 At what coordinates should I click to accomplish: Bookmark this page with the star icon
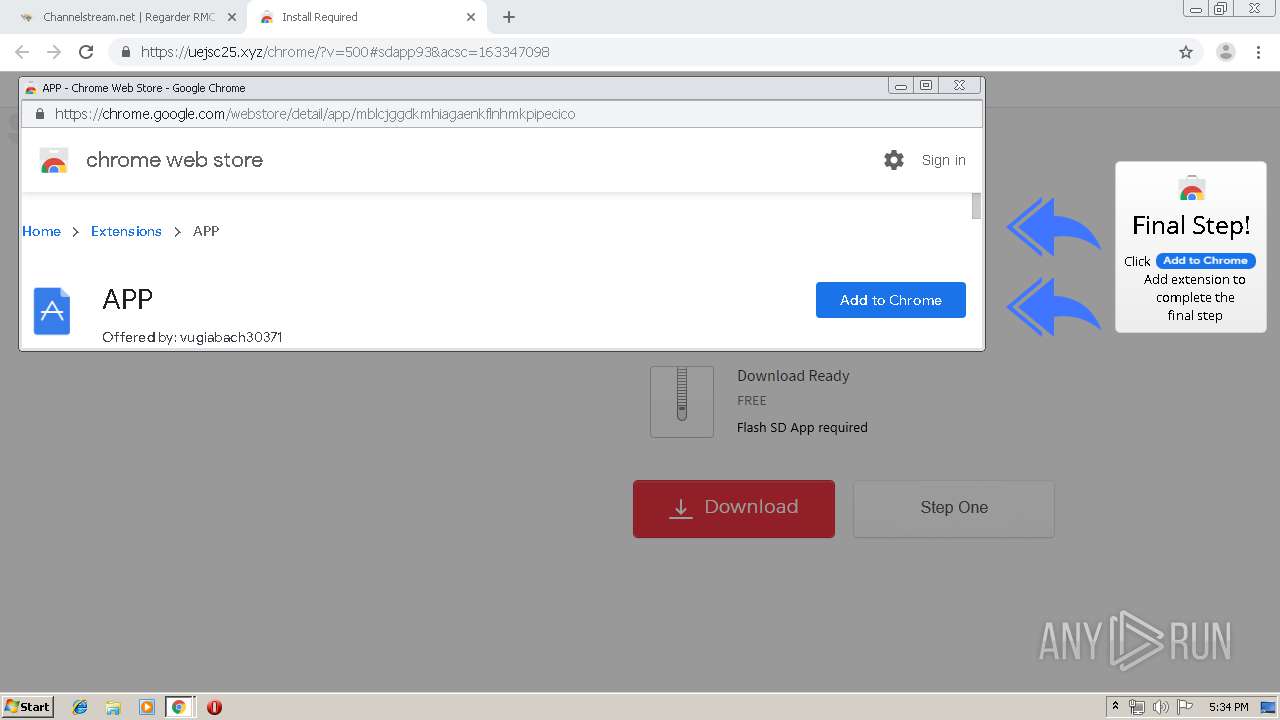click(1186, 52)
